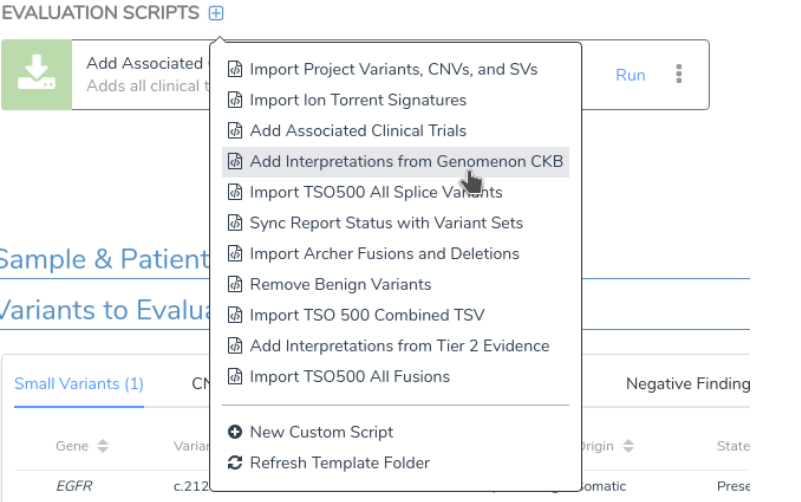Click the green download script icon
The image size is (801, 502).
click(x=36, y=75)
